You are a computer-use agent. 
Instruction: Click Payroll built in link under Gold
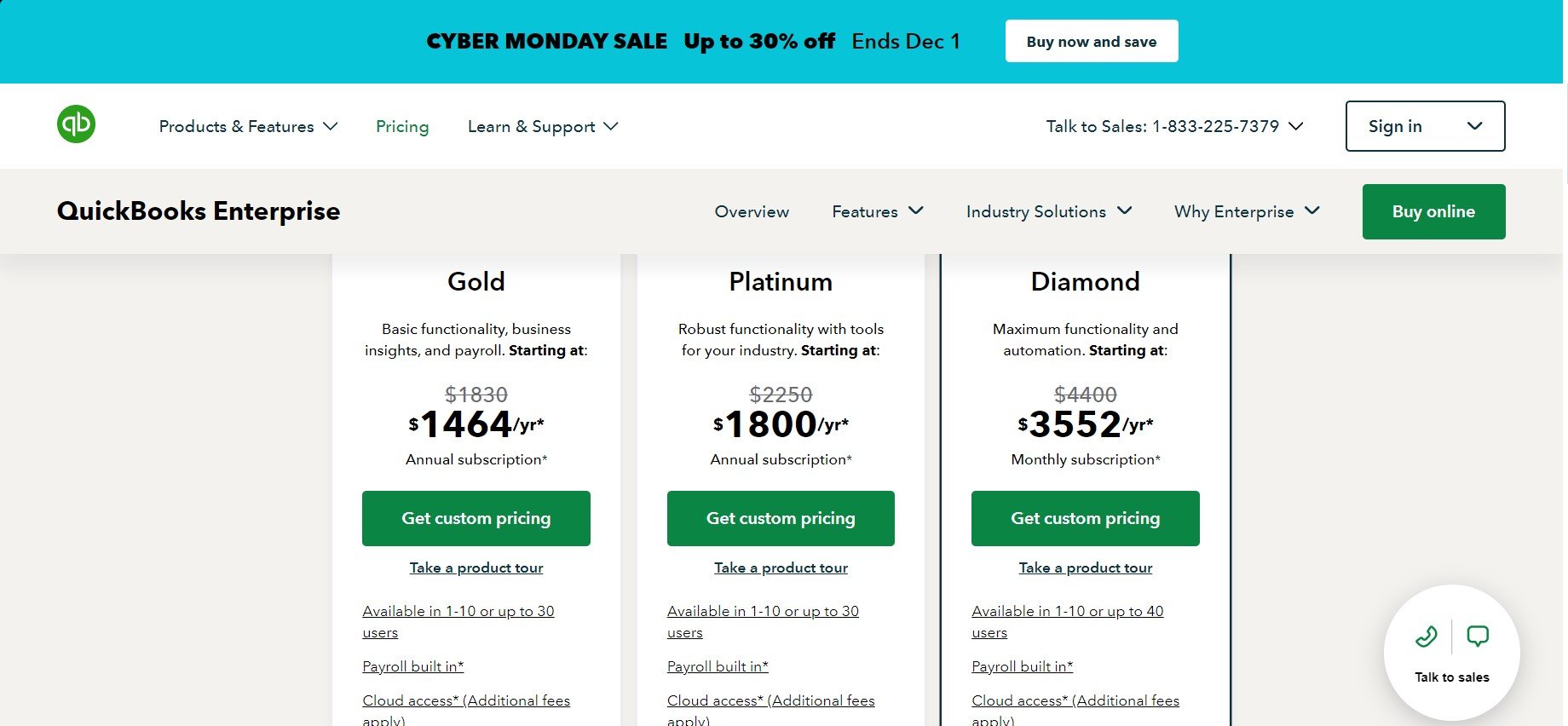click(x=413, y=666)
